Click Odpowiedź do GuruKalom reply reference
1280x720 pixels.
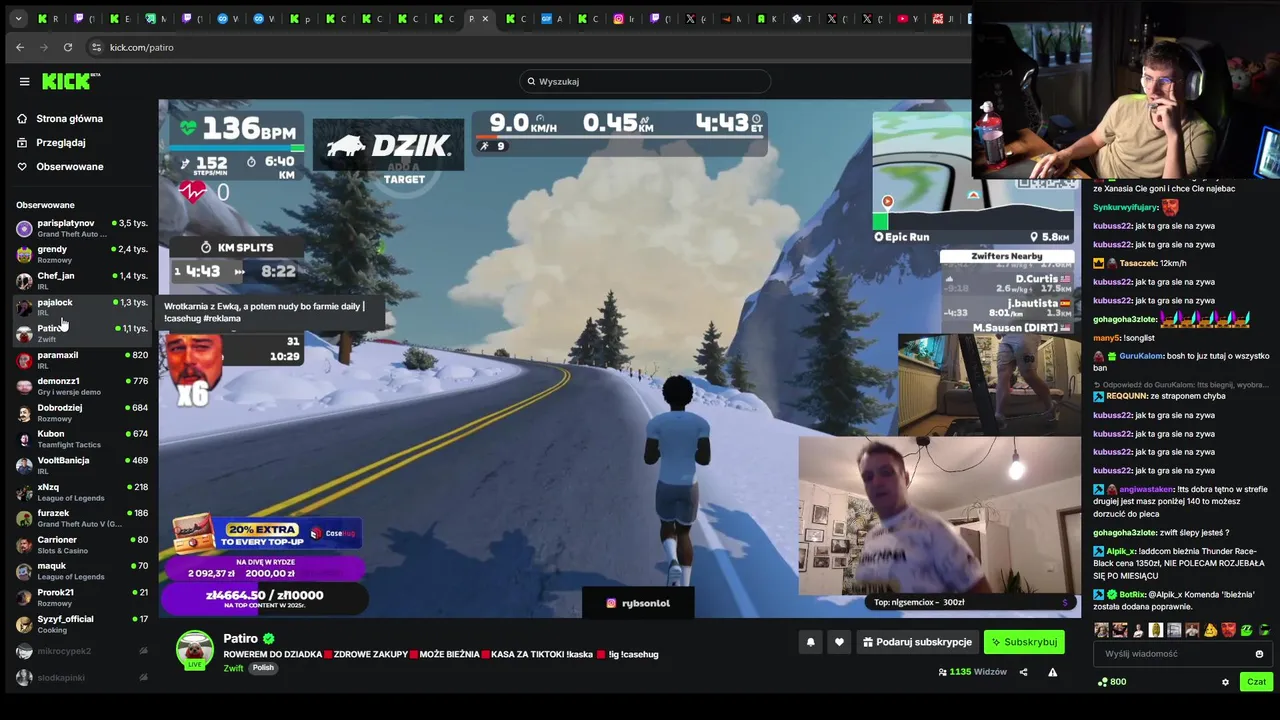coord(1181,384)
